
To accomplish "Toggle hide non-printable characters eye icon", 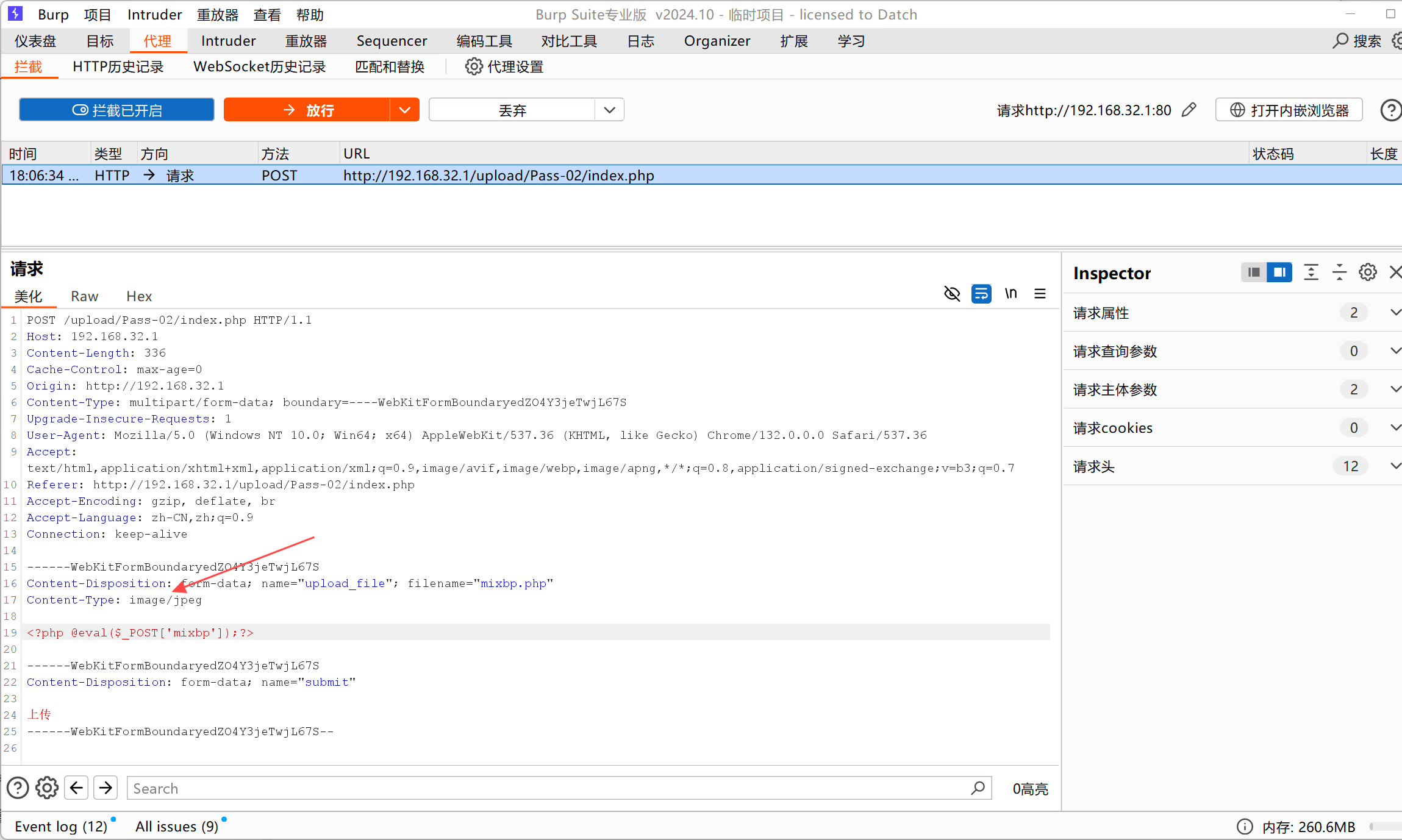I will pos(951,294).
